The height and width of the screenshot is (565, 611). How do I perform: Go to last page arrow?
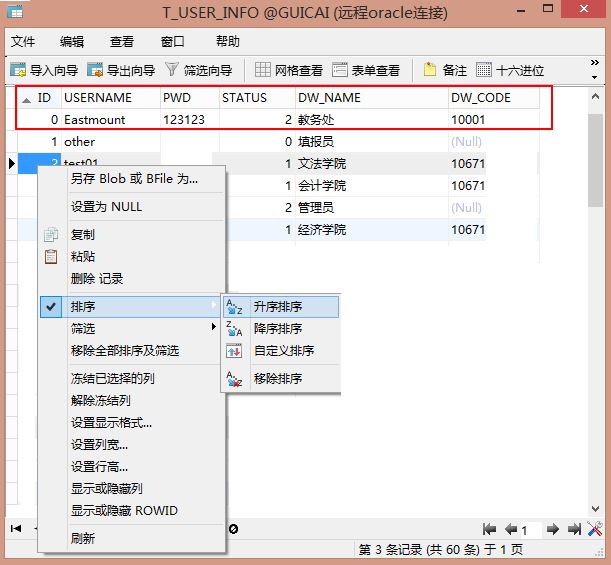click(574, 529)
